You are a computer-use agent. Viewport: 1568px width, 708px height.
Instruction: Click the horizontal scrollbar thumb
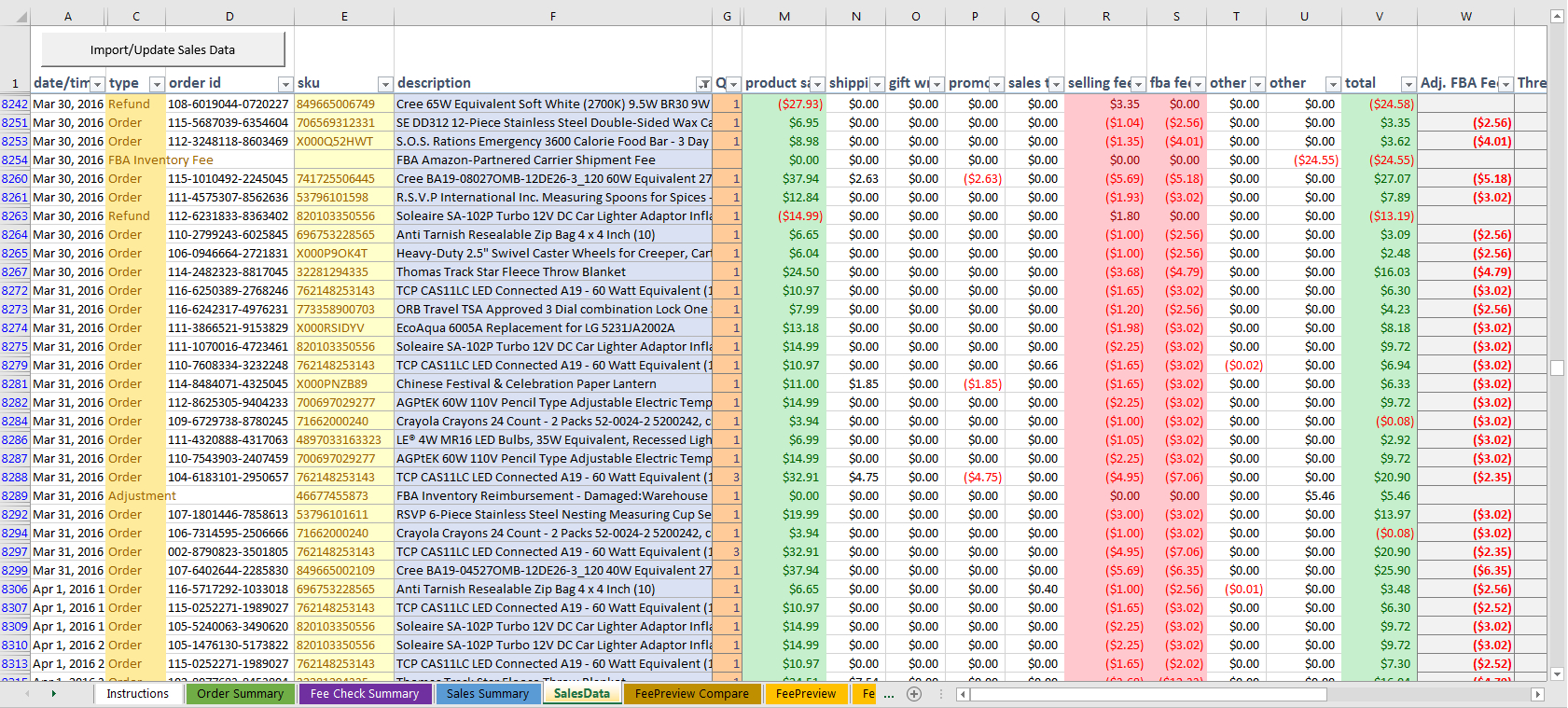coord(1147,694)
